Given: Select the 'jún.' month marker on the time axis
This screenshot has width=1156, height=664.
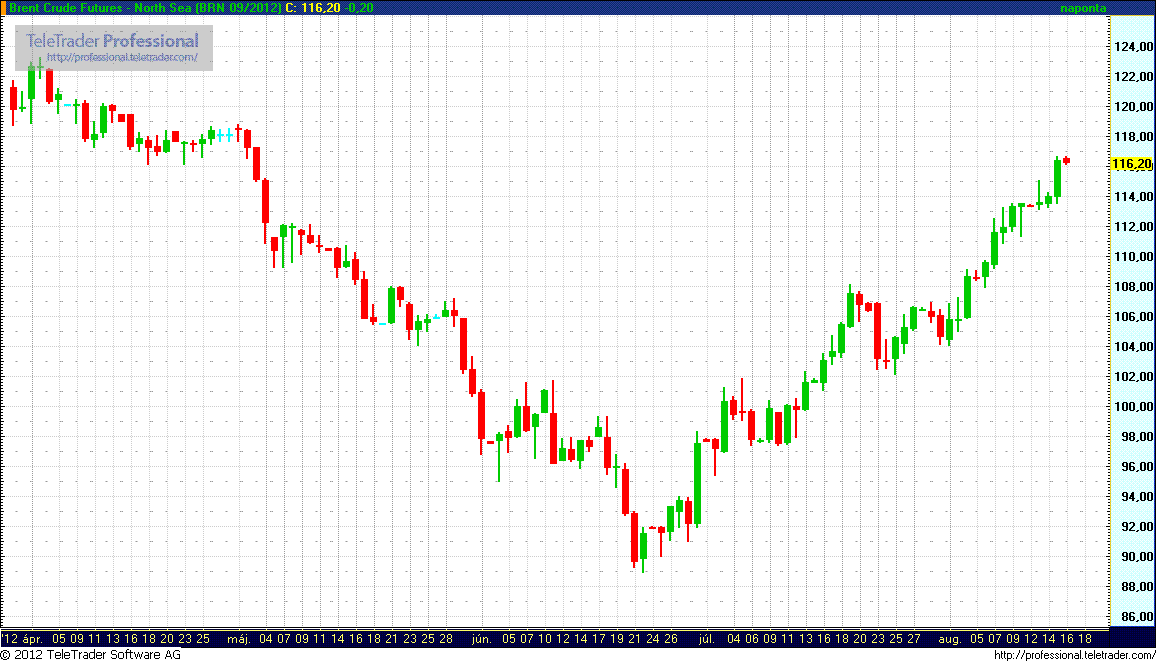Looking at the screenshot, I should point(482,638).
